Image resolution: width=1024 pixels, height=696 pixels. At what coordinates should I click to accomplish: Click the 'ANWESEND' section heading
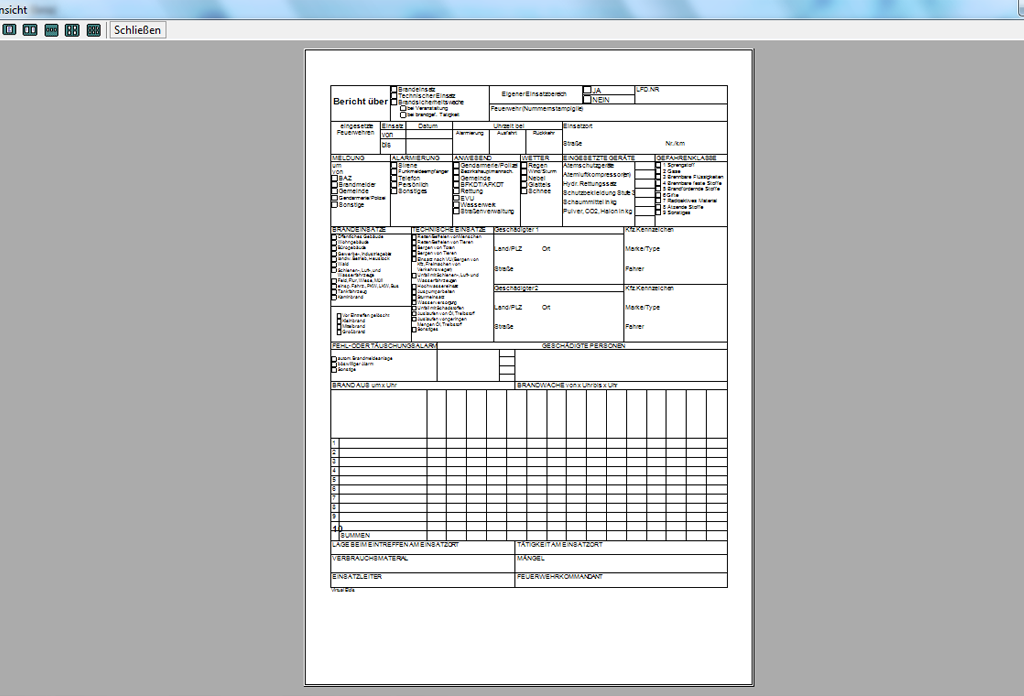pyautogui.click(x=473, y=158)
